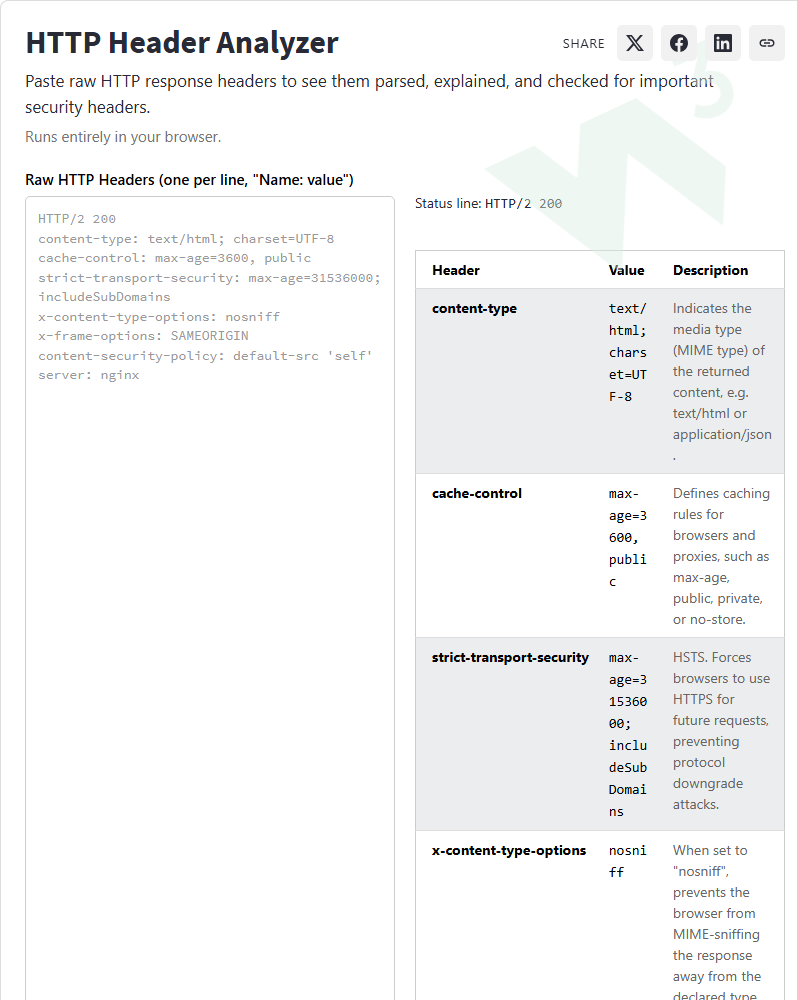Viewport: 797px width, 1000px height.
Task: Copy the page link with chain icon
Action: point(766,43)
